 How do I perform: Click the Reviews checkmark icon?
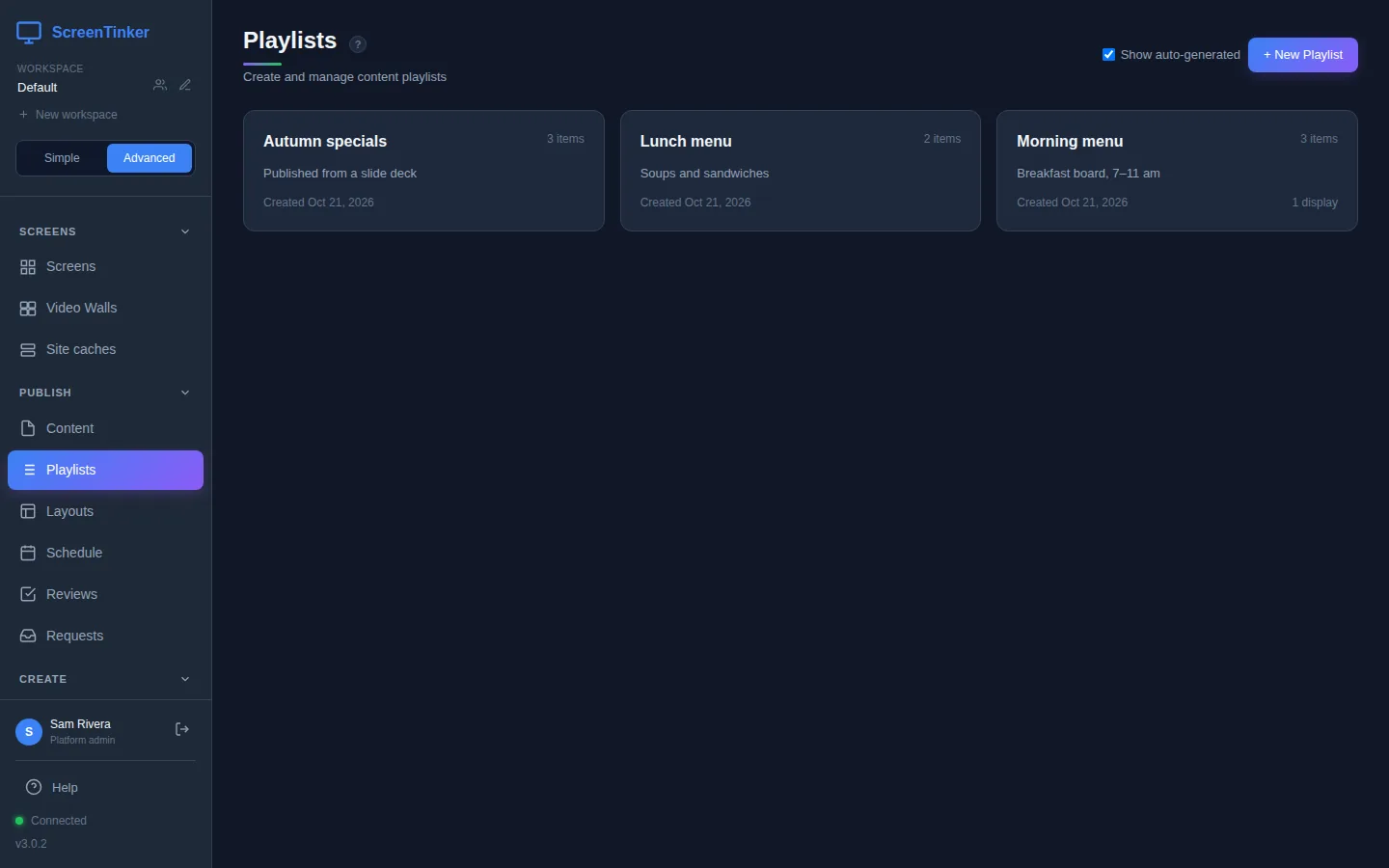coord(28,594)
